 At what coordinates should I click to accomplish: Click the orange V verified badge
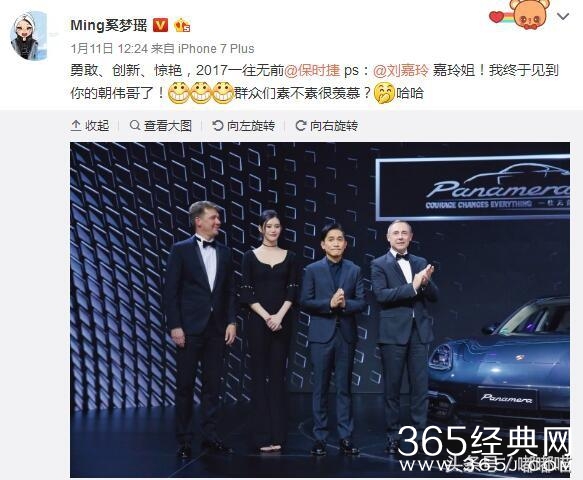(x=161, y=25)
